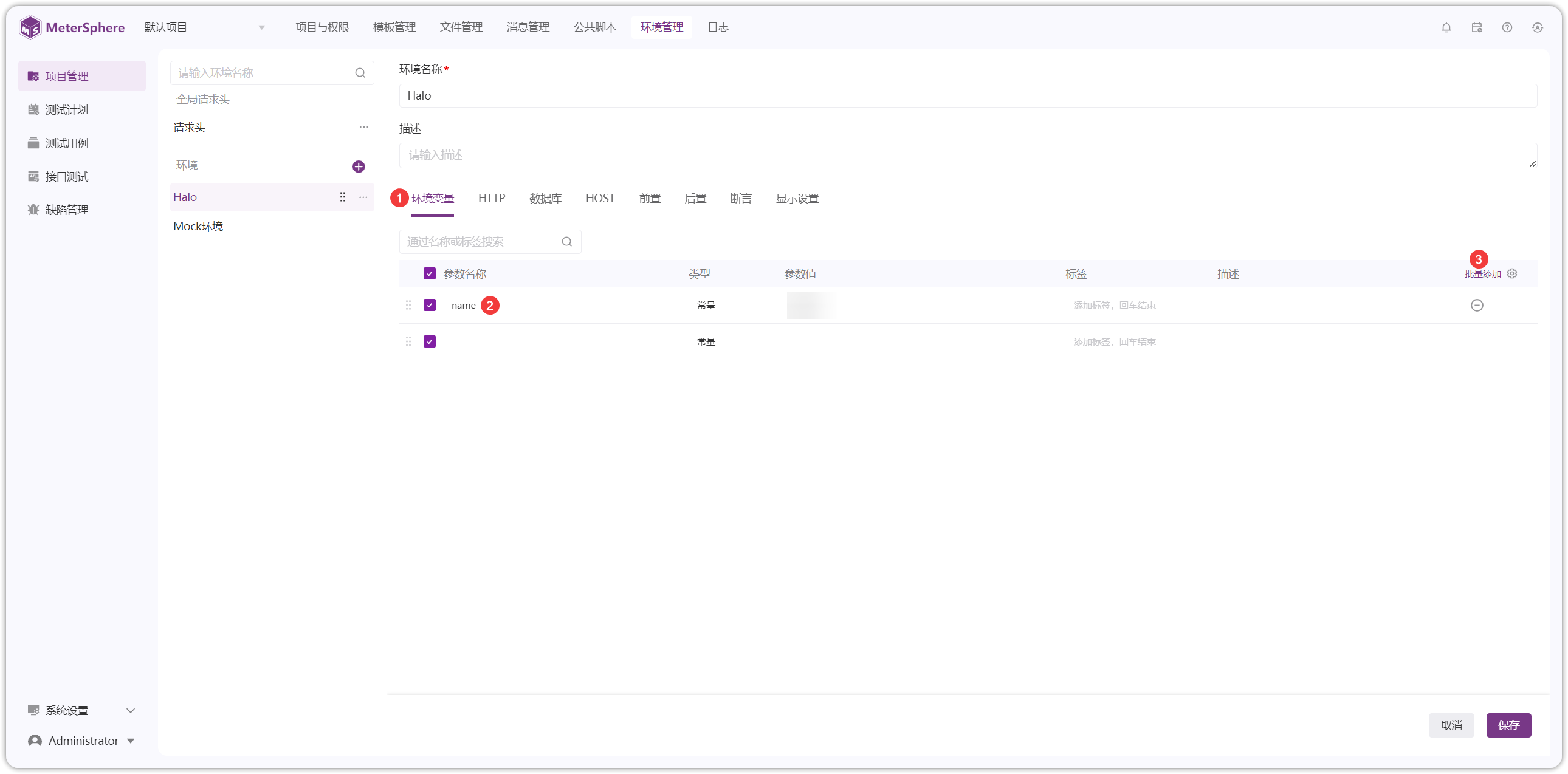Open 日志 in the top menu
Image resolution: width=1568 pixels, height=774 pixels.
click(718, 27)
